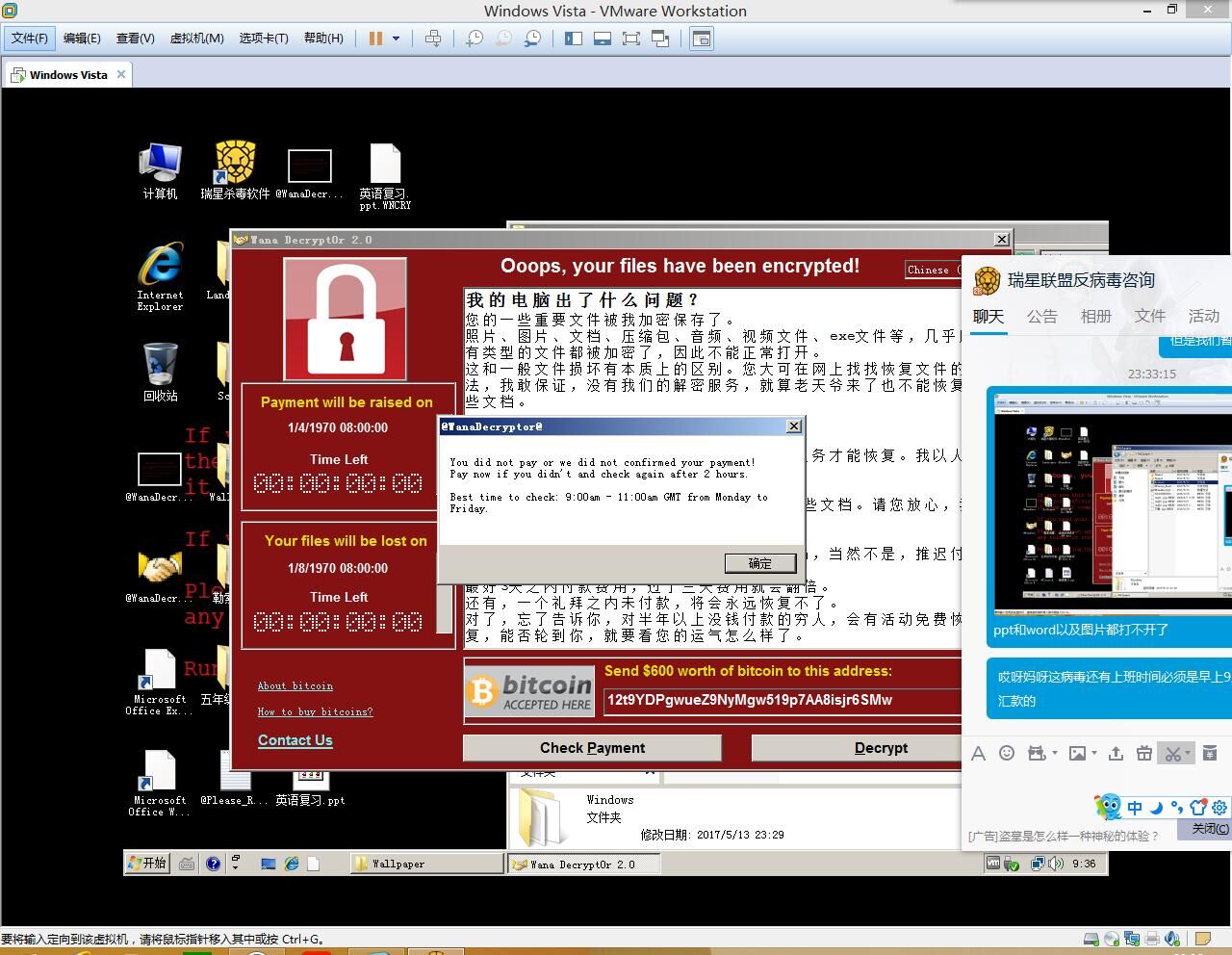Open the 文件(F) menu
Viewport: 1232px width, 955px height.
[x=30, y=39]
